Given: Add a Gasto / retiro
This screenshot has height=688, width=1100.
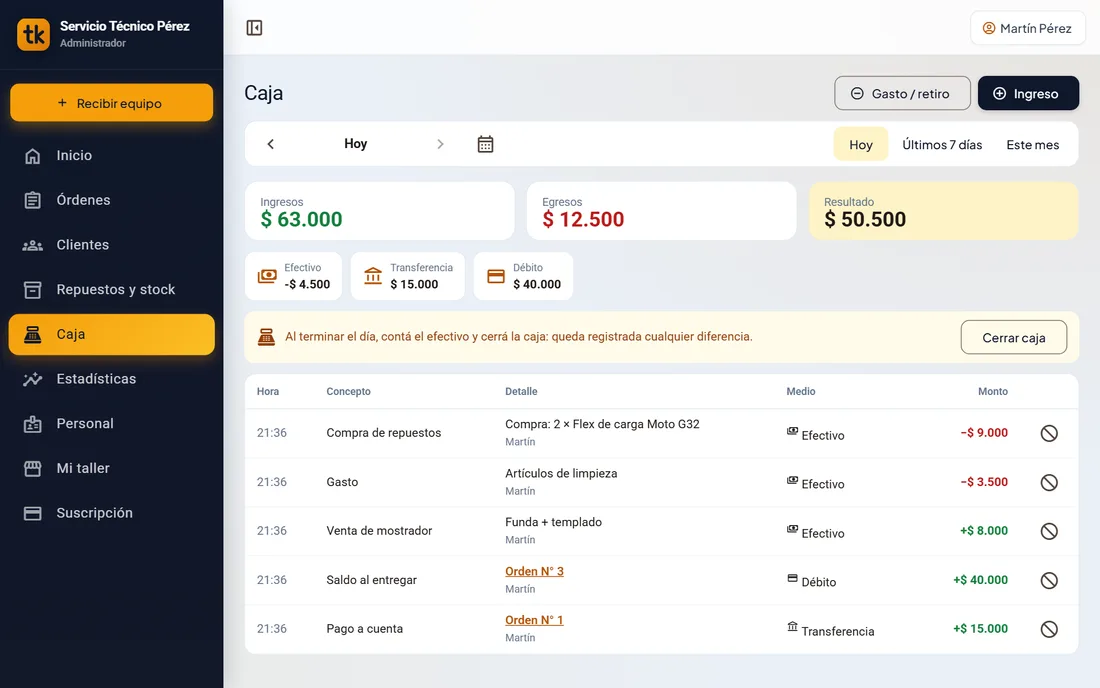Looking at the screenshot, I should 902,93.
